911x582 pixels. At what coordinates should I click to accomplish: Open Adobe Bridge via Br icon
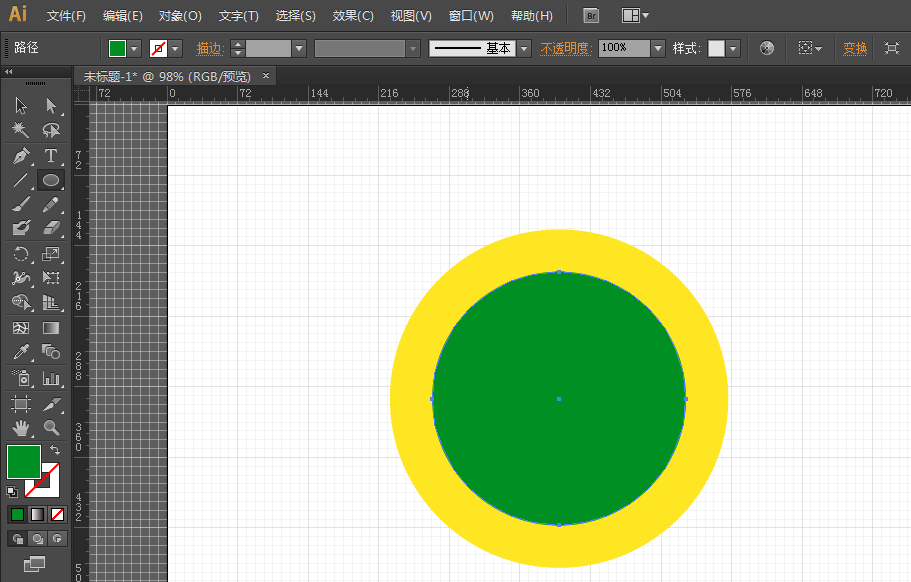coord(591,16)
